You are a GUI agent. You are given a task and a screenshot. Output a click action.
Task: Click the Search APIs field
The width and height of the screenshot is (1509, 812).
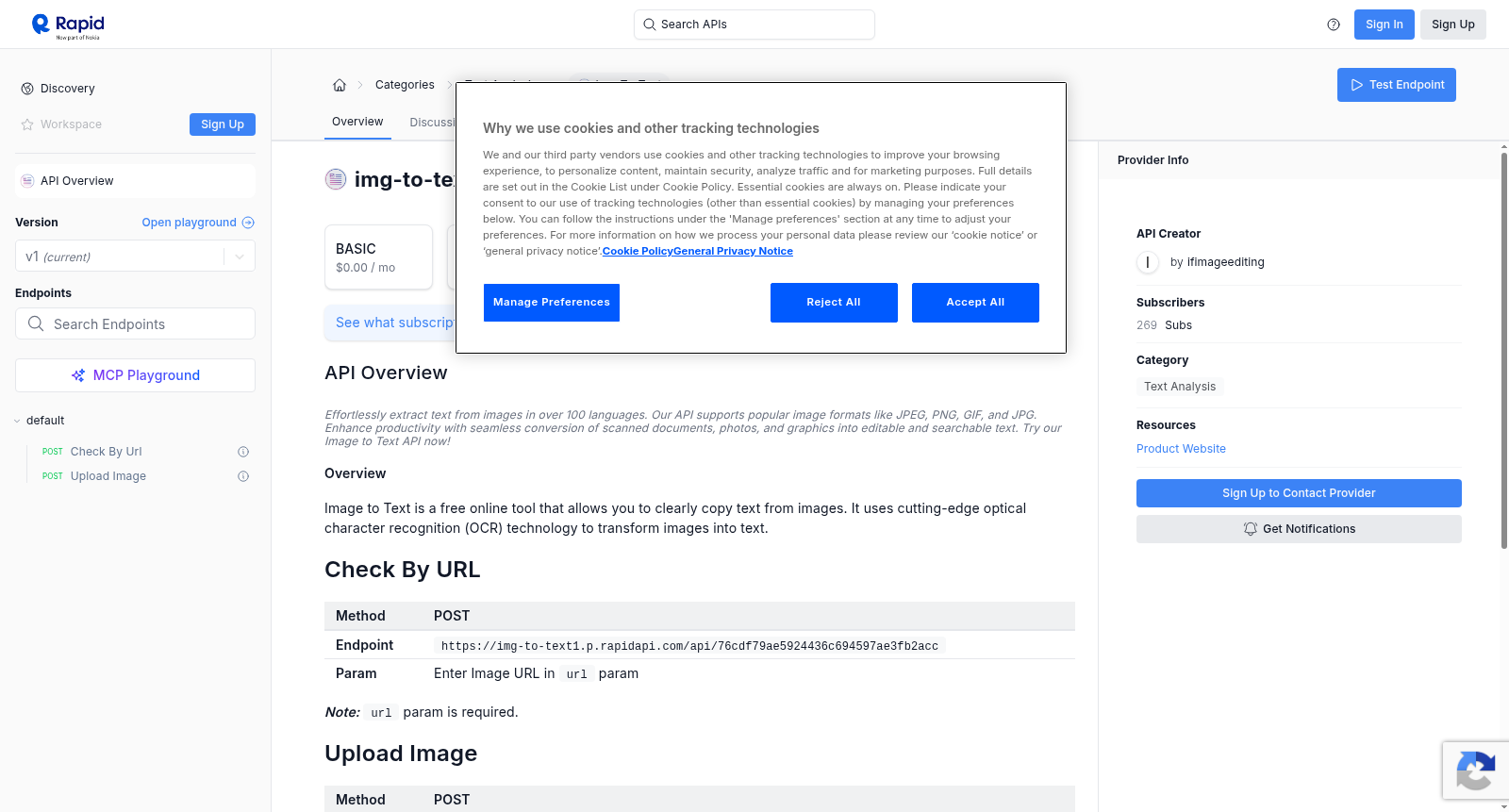coord(754,25)
